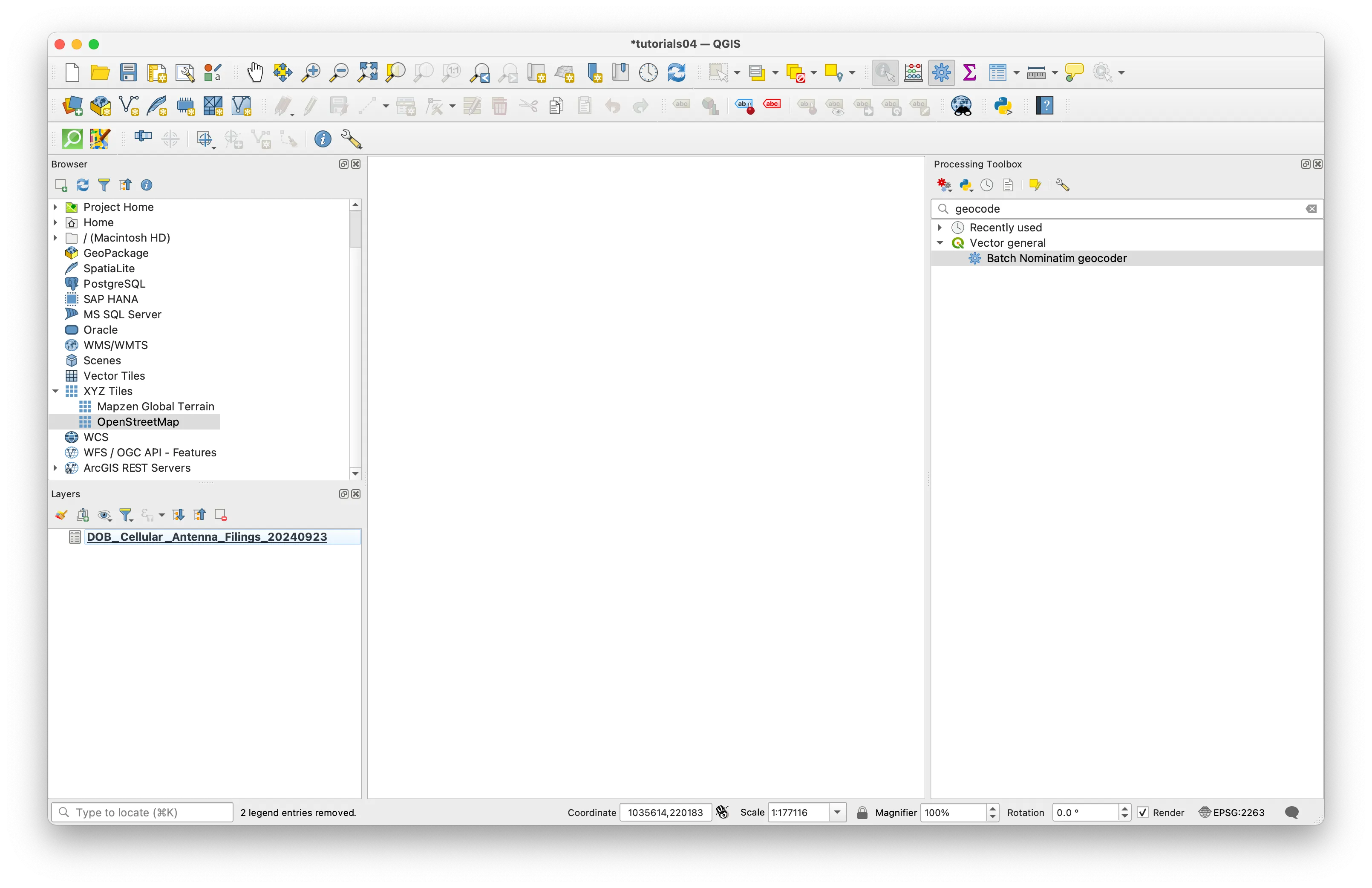
Task: Open the Scale dropdown
Action: click(x=837, y=813)
